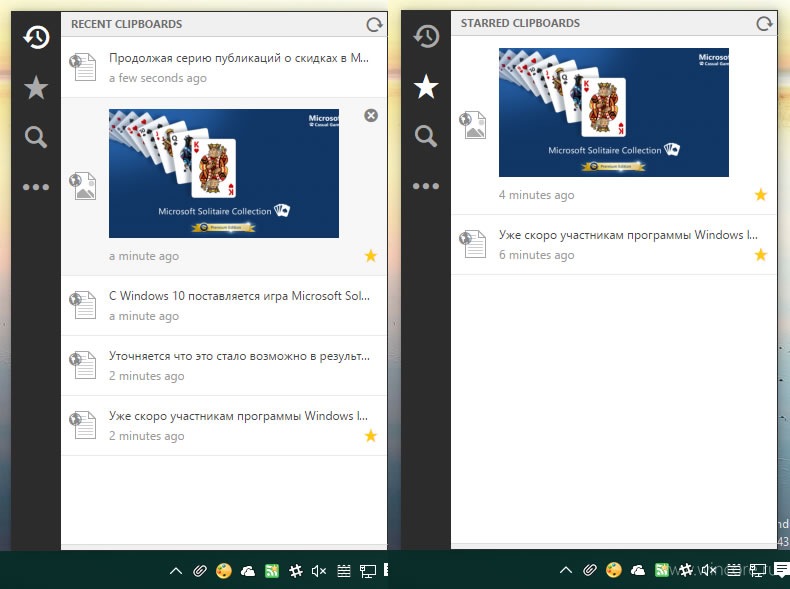Click document icon beside 'Уже скоро' in Recent Clipboards
Image resolution: width=790 pixels, height=589 pixels.
[83, 425]
